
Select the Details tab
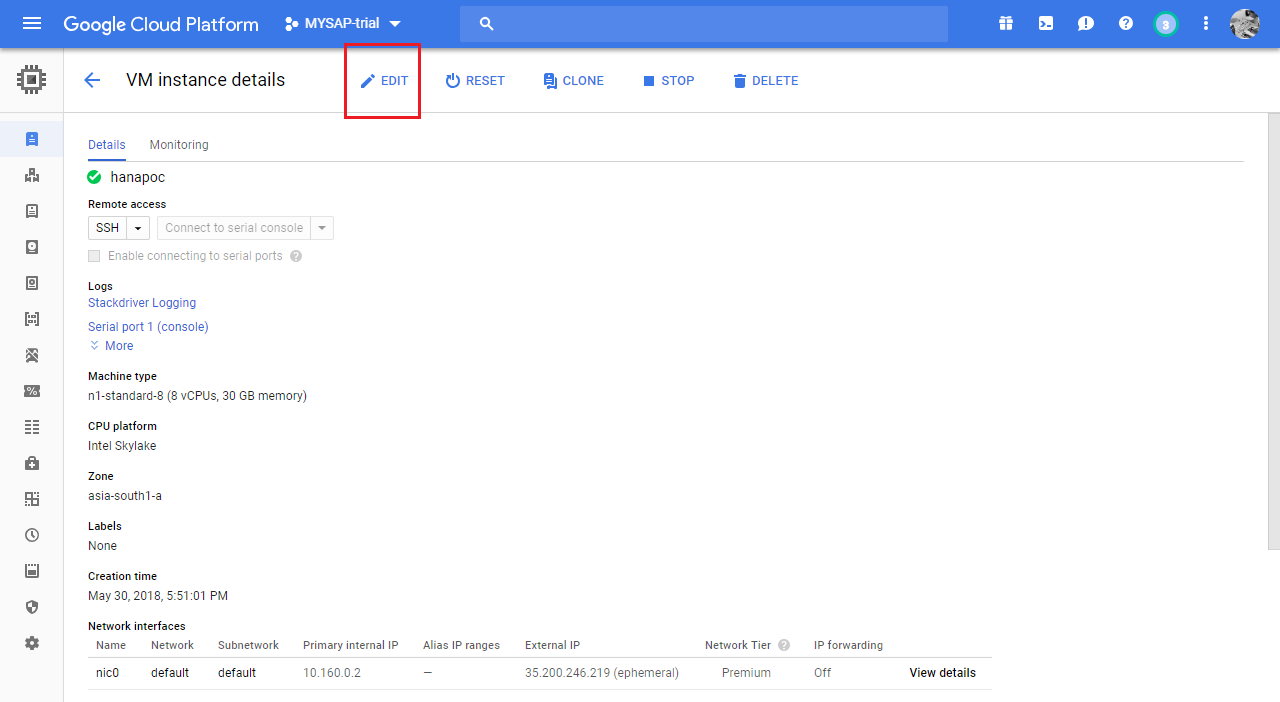pos(107,145)
